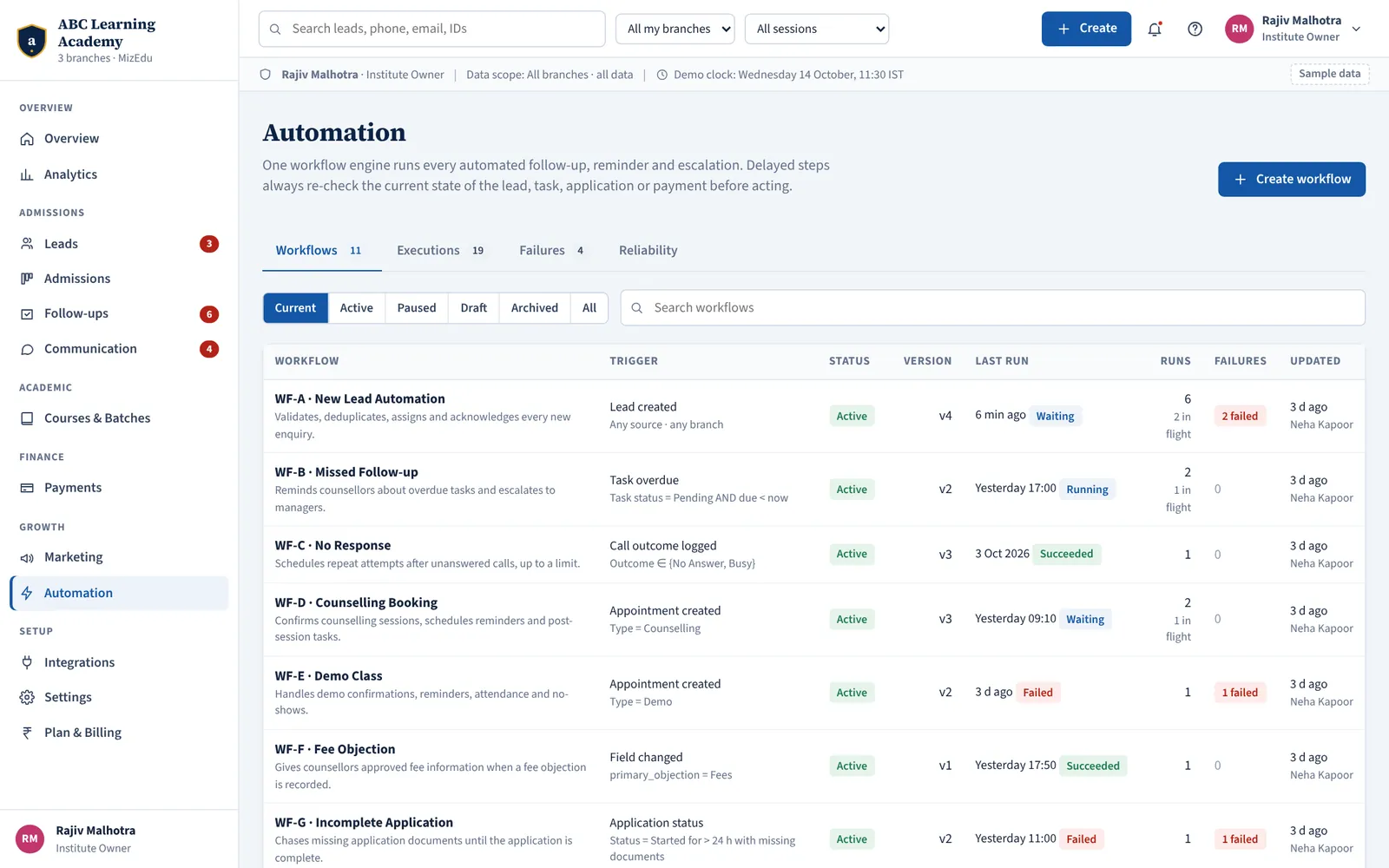Open WF-G · Incomplete Application workflow

point(365,822)
